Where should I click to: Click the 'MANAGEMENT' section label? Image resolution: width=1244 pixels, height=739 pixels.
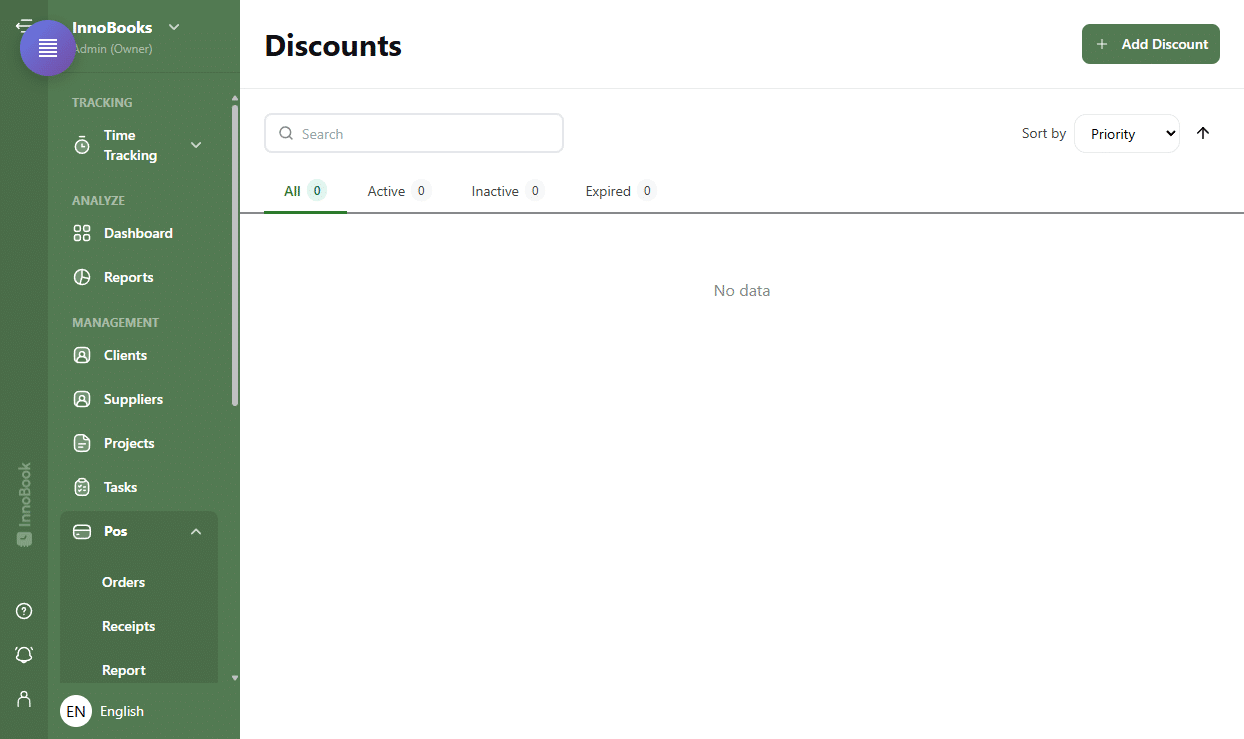tap(115, 322)
